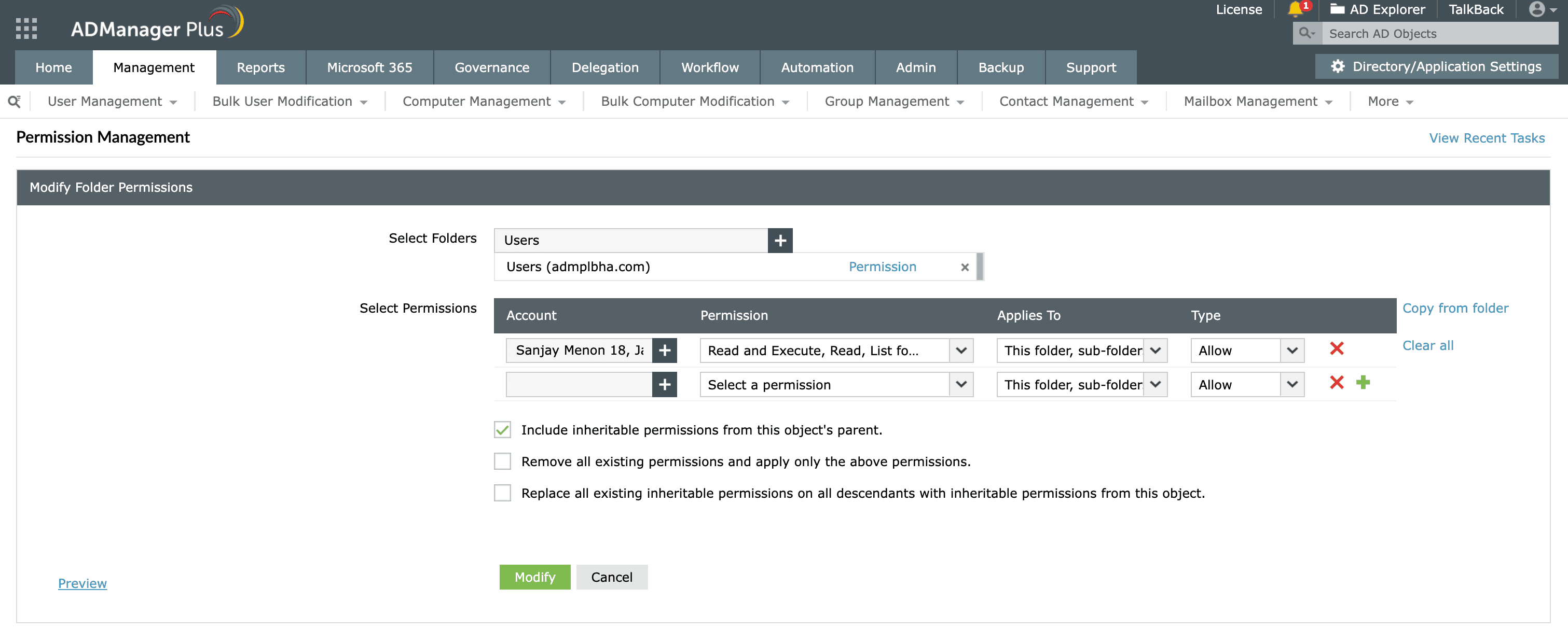Expand User Management menu
1568x644 pixels.
(x=112, y=102)
